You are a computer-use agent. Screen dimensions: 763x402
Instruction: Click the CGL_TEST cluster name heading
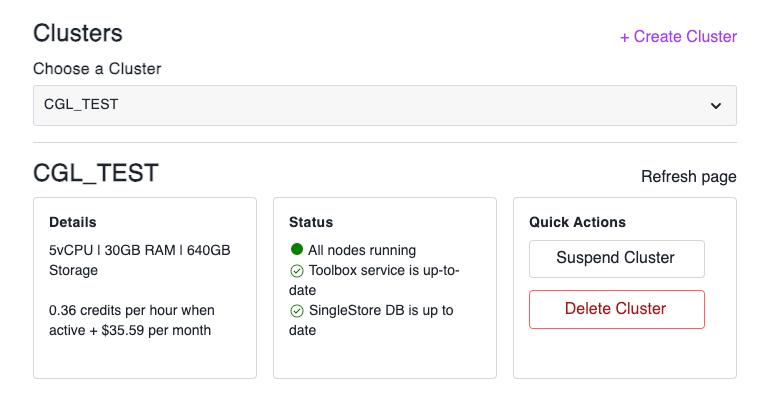click(x=96, y=173)
